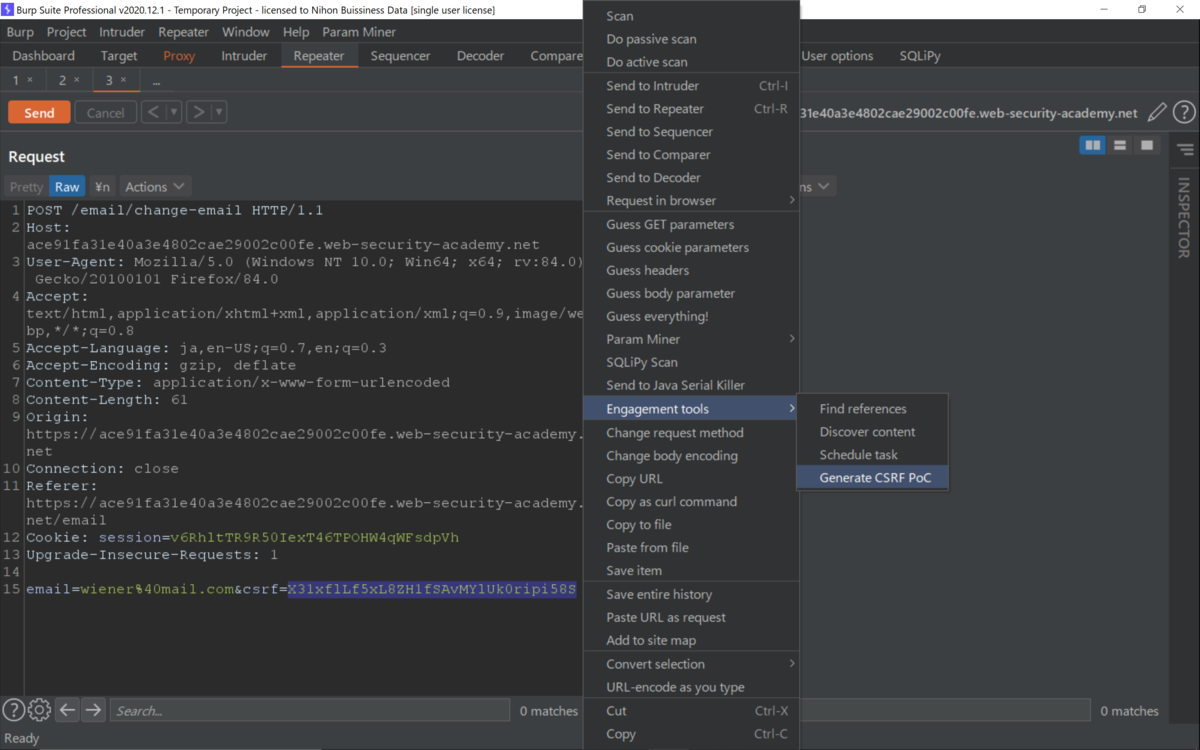The width and height of the screenshot is (1200, 750).
Task: Open the new Repeater tab ellipsis
Action: [x=156, y=80]
